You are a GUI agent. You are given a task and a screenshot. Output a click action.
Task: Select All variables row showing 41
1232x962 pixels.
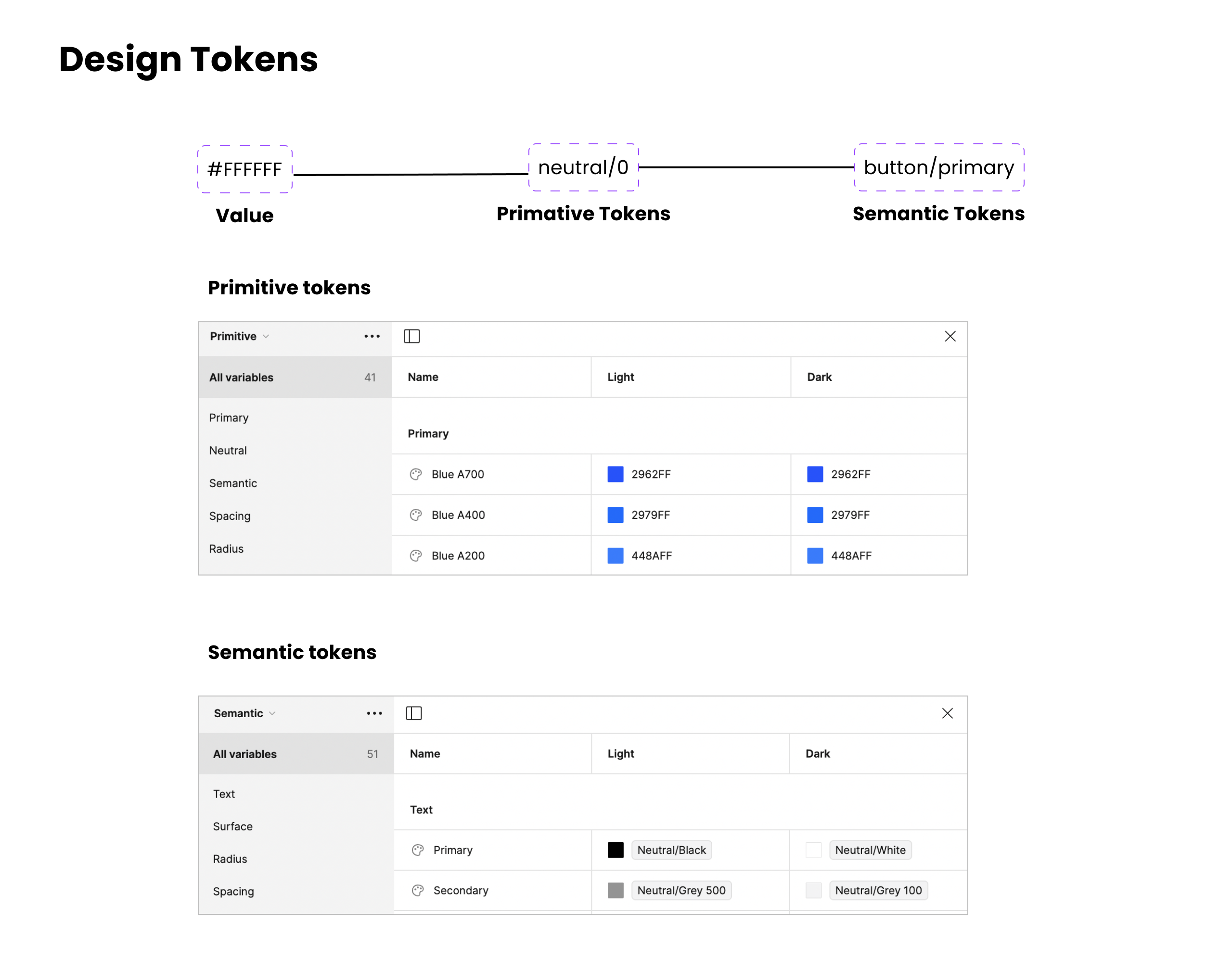pos(295,377)
